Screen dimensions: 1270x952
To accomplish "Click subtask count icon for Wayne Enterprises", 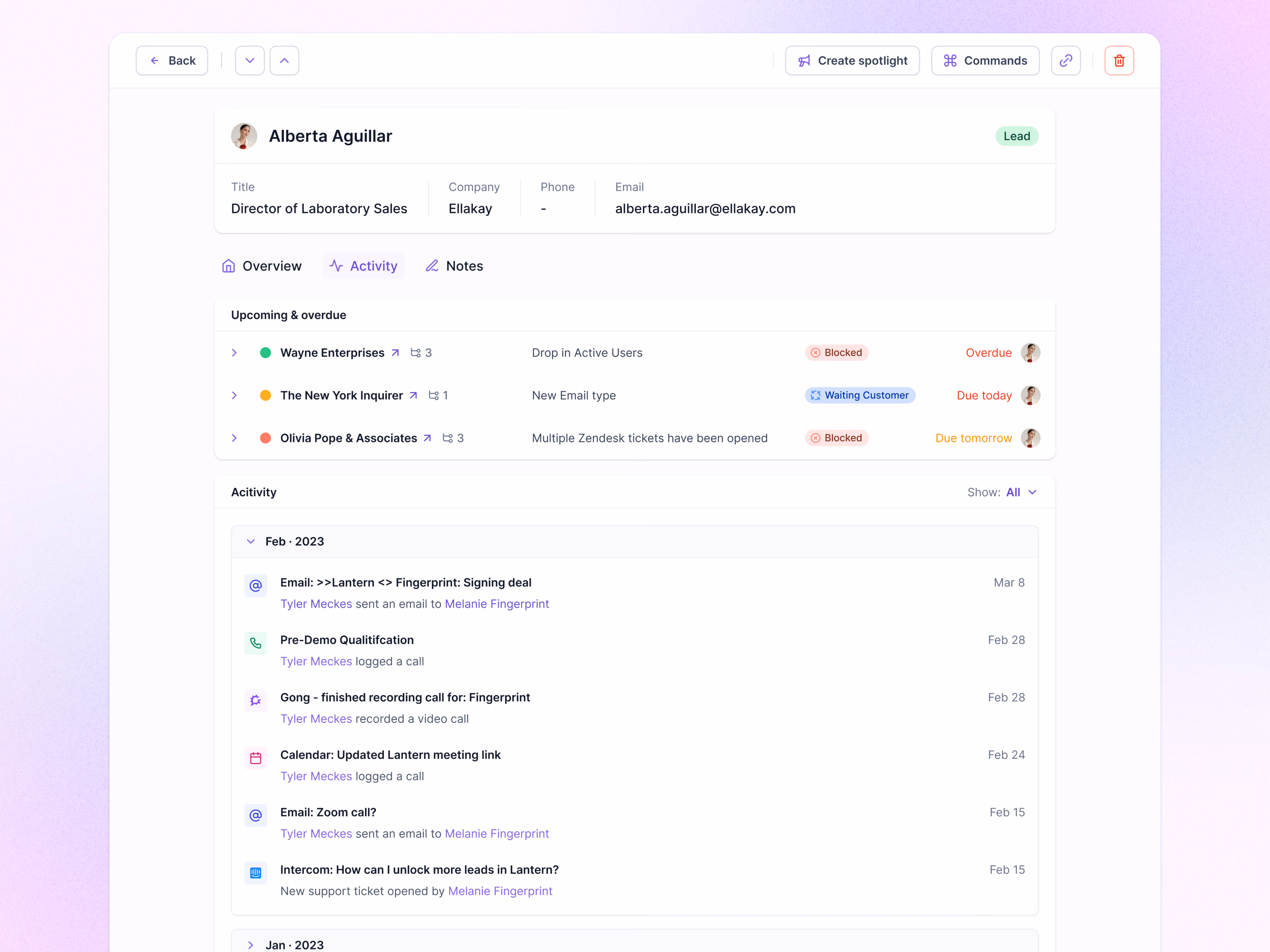I will (416, 353).
